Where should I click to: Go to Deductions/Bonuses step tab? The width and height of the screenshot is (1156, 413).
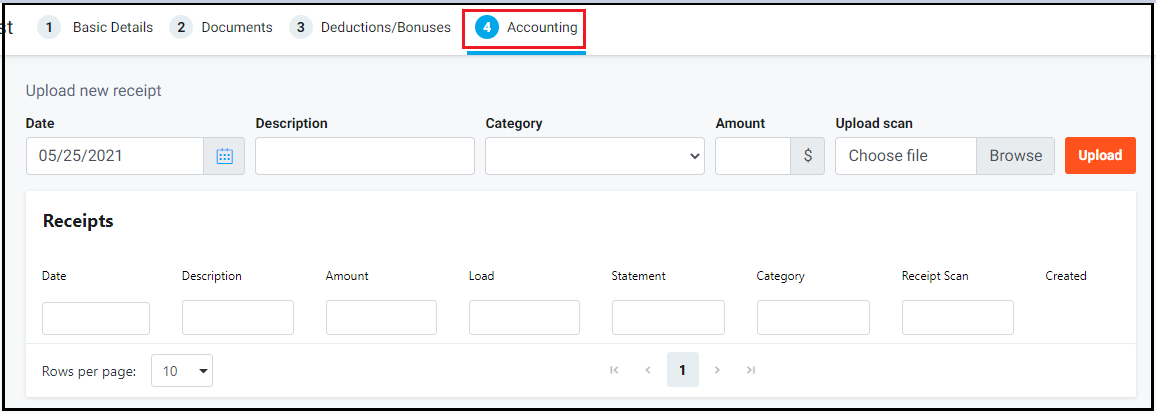tap(371, 27)
